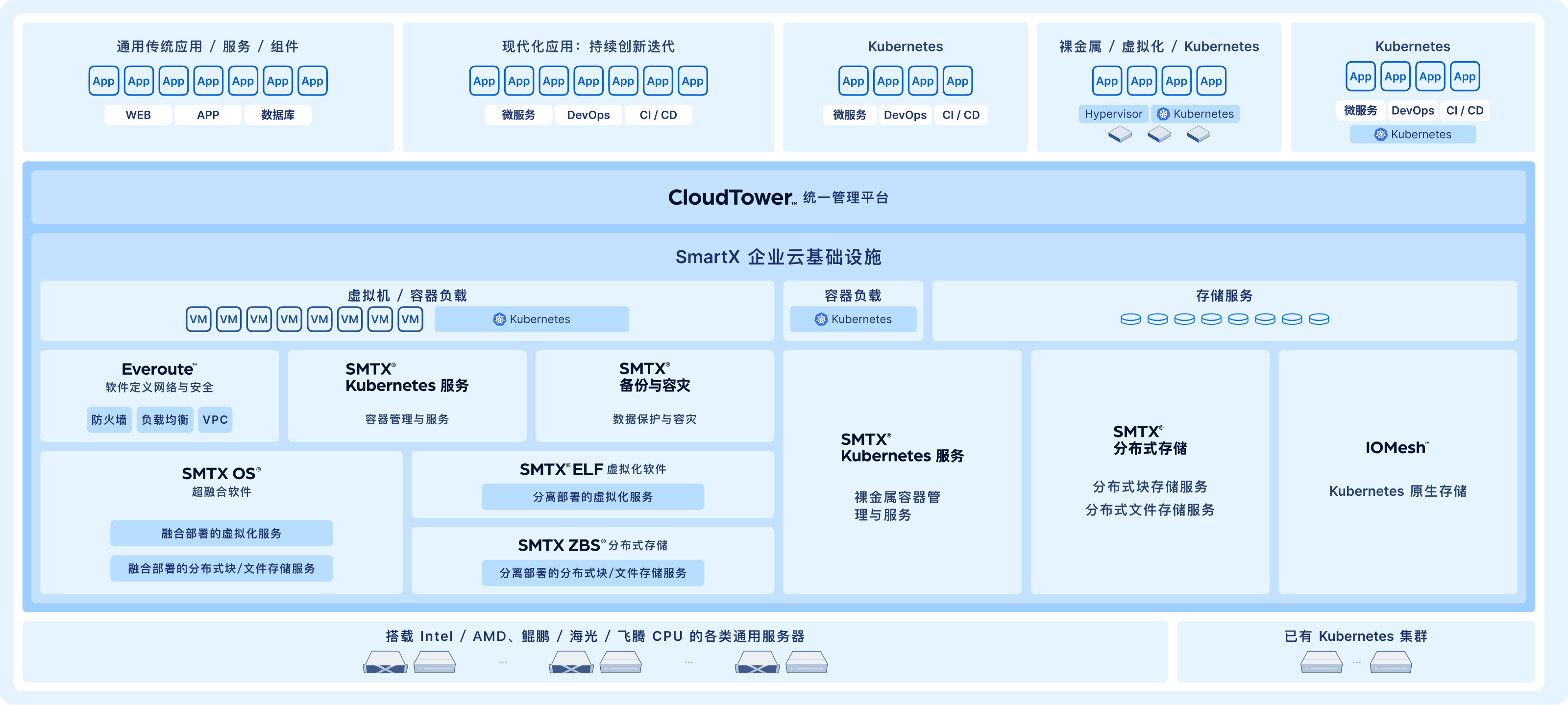The height and width of the screenshot is (705, 1568).
Task: Click Kubernetes bar under 容器负载
Action: 853,319
